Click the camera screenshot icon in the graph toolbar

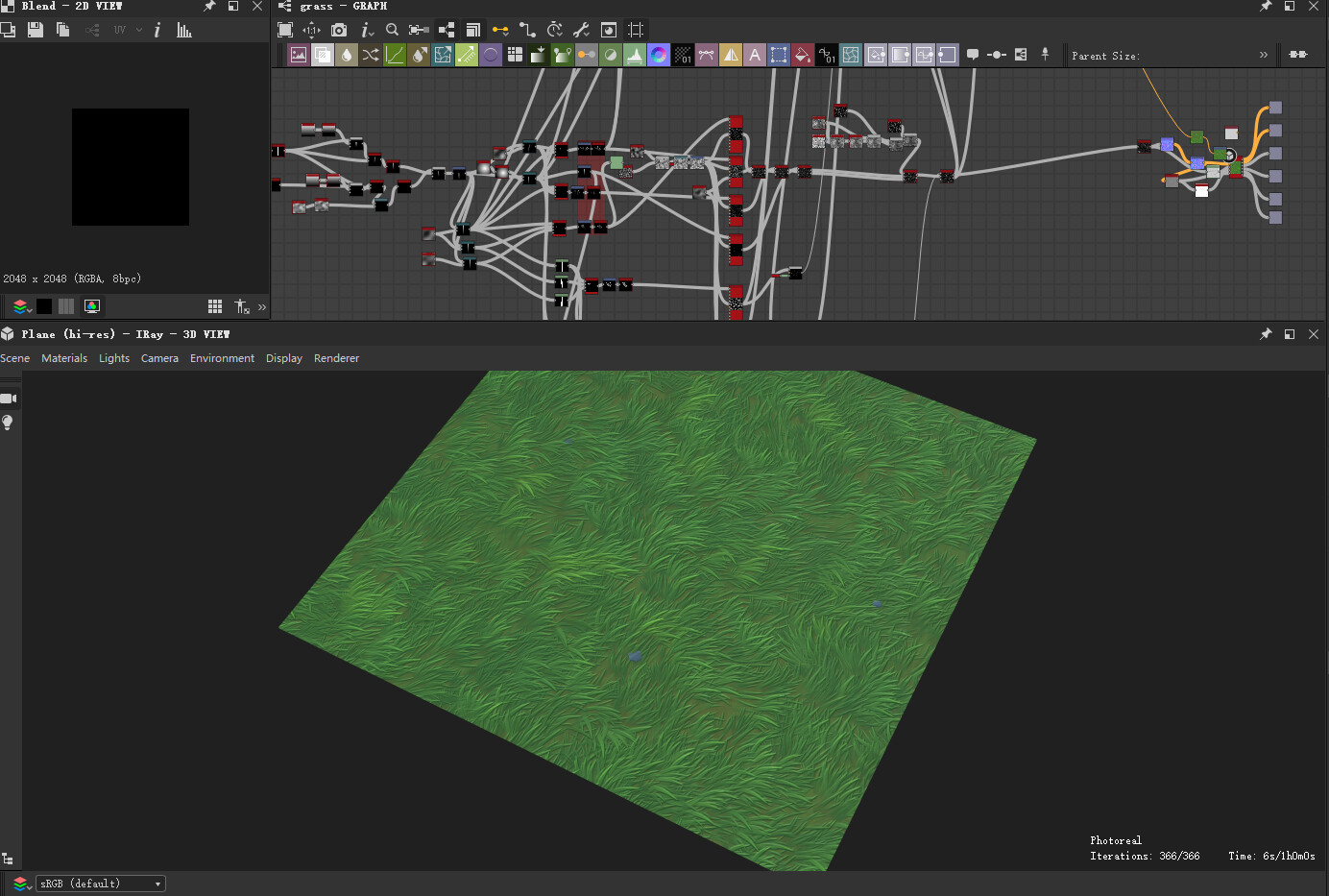[x=338, y=29]
